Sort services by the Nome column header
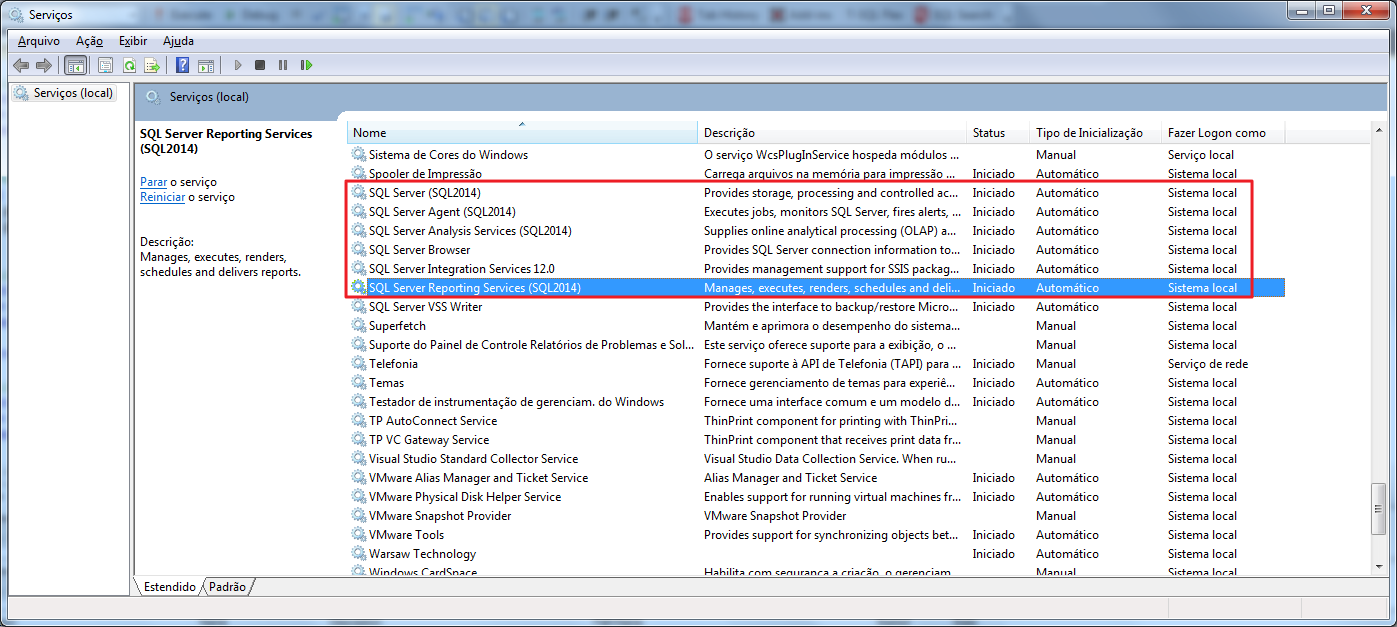The image size is (1397, 627). (522, 132)
